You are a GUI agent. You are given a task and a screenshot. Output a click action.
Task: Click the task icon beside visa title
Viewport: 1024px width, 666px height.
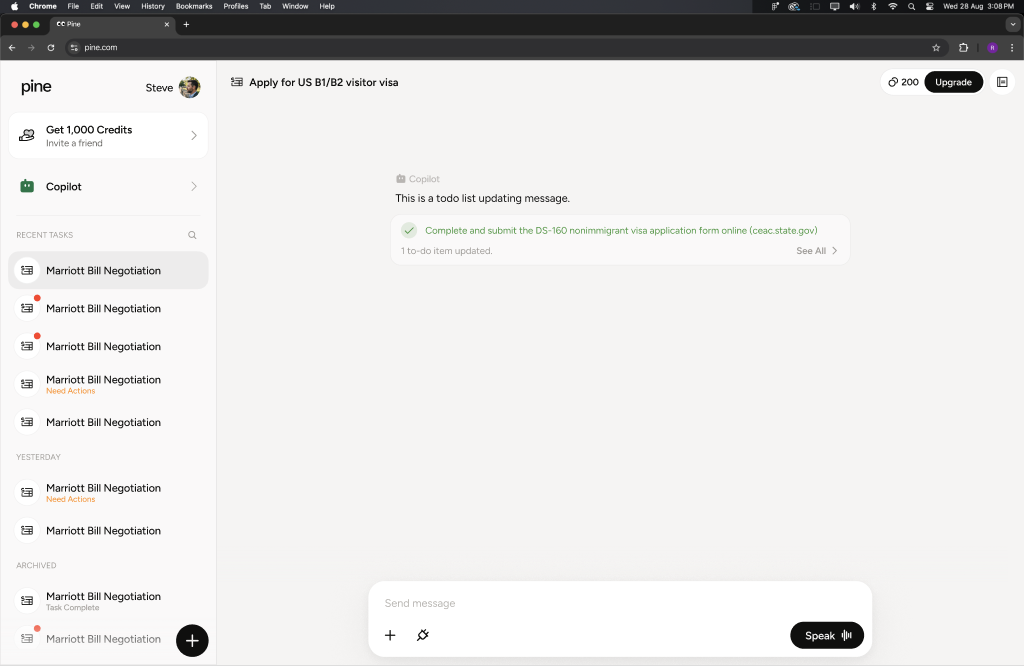(x=237, y=82)
